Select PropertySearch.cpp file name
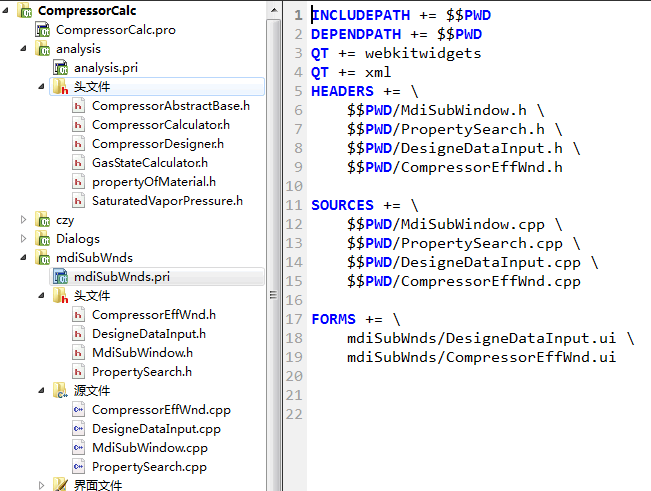The width and height of the screenshot is (651, 491). (x=149, y=467)
